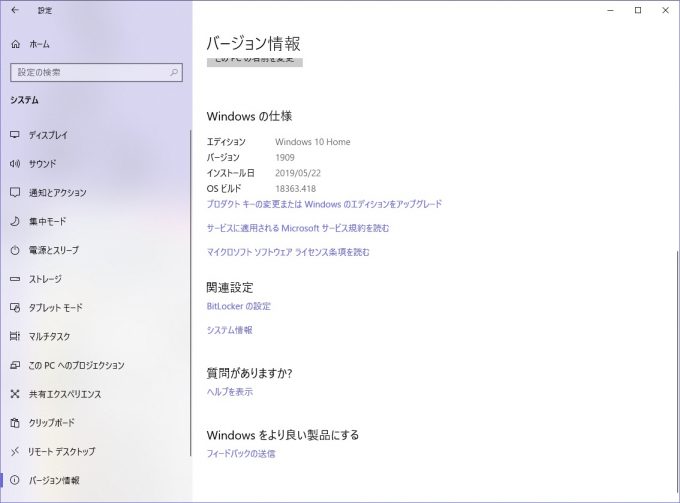680x503 pixels.
Task: Click the 質問がありますか? heading
Action: pos(249,373)
